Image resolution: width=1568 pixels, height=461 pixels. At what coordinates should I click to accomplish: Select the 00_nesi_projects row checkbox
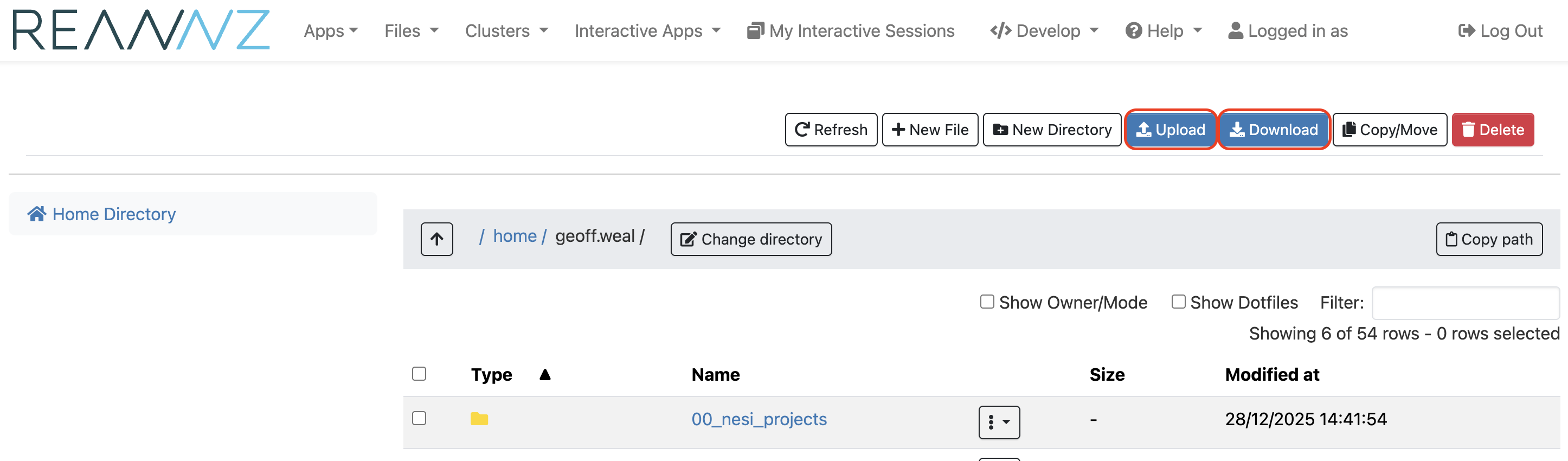tap(419, 418)
